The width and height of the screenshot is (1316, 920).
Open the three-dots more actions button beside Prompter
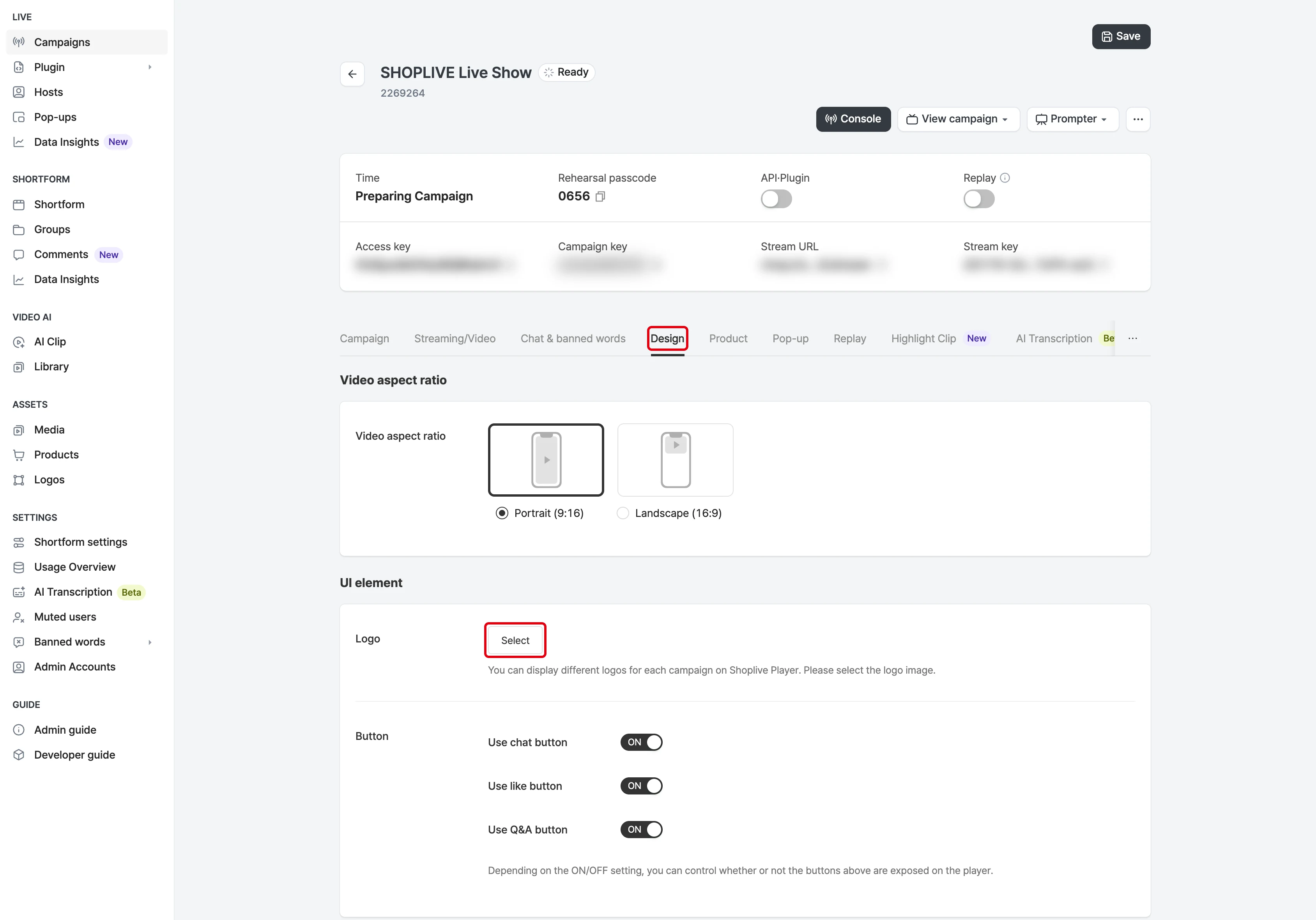tap(1138, 119)
